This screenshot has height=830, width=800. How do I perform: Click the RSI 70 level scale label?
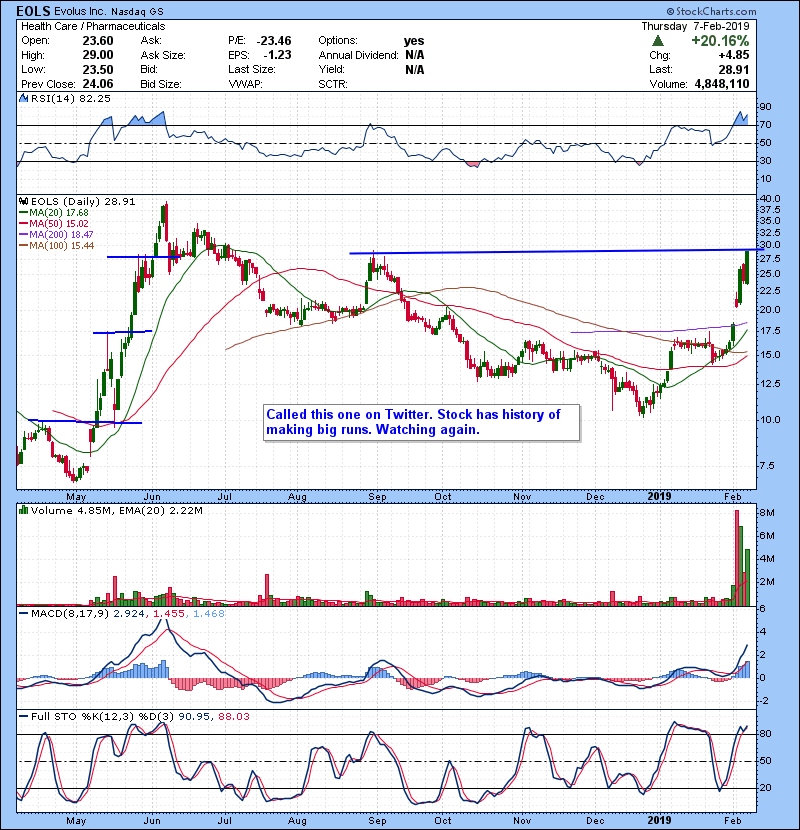(765, 125)
